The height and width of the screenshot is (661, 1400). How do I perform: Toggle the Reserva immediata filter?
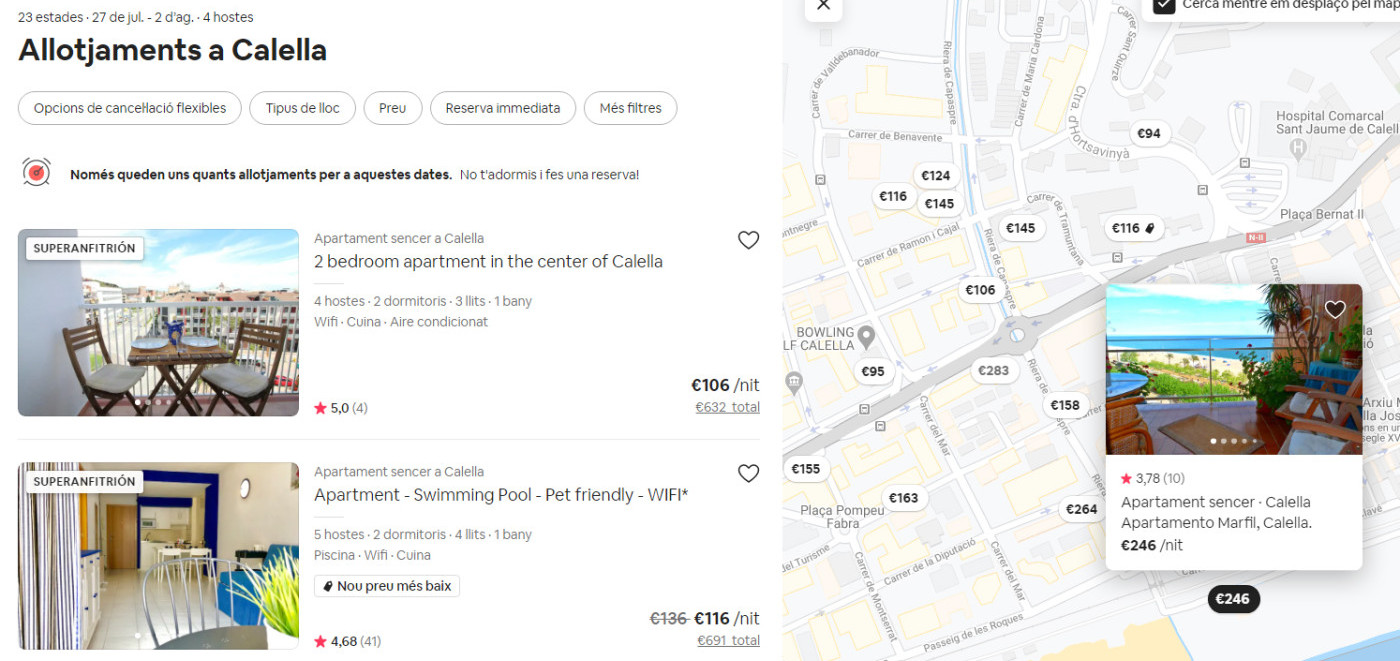[502, 108]
